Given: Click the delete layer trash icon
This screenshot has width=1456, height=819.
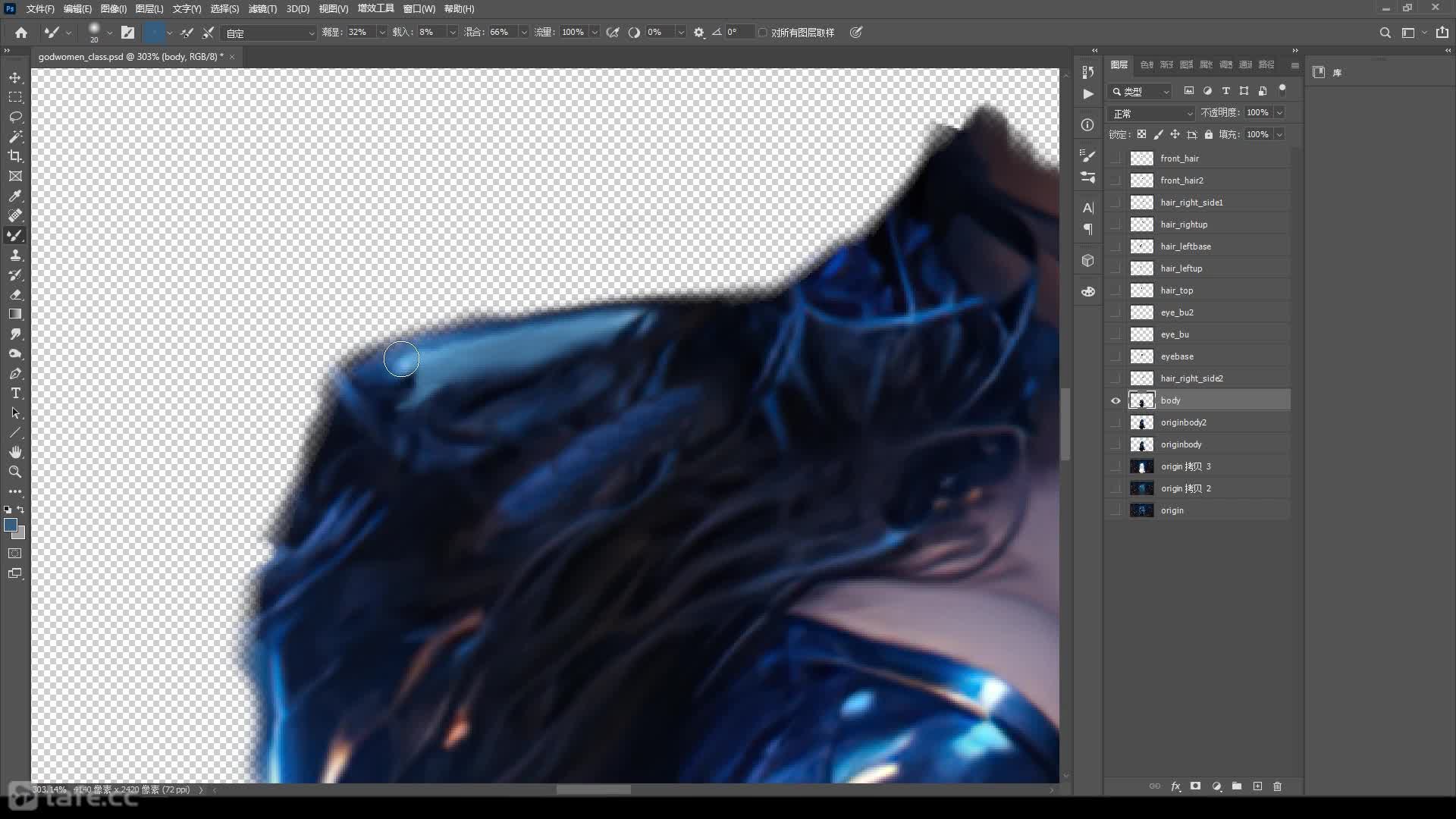Looking at the screenshot, I should point(1277,786).
